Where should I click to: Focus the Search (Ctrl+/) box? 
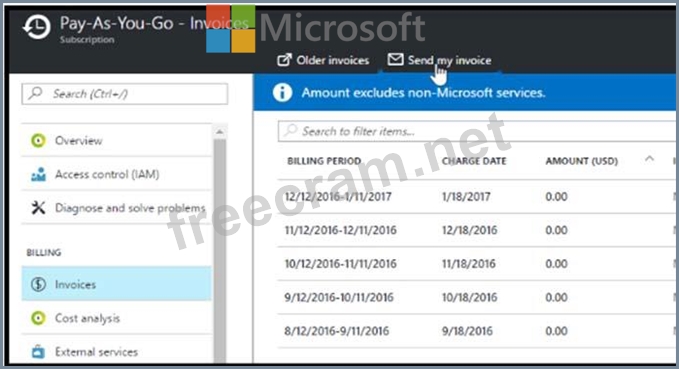tap(125, 94)
